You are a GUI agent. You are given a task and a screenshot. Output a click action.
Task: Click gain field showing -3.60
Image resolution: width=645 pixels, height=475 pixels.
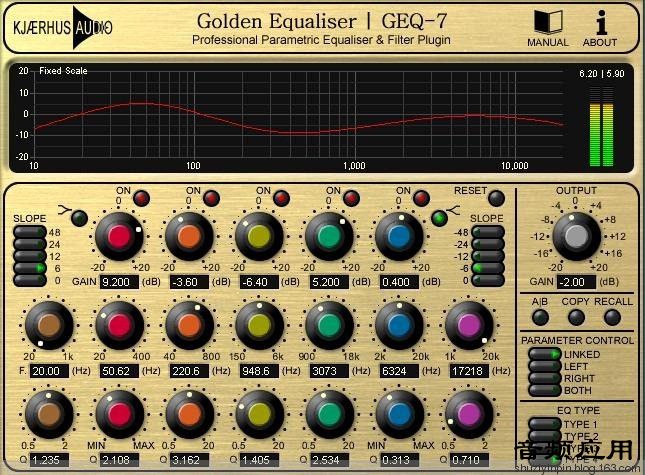point(189,282)
